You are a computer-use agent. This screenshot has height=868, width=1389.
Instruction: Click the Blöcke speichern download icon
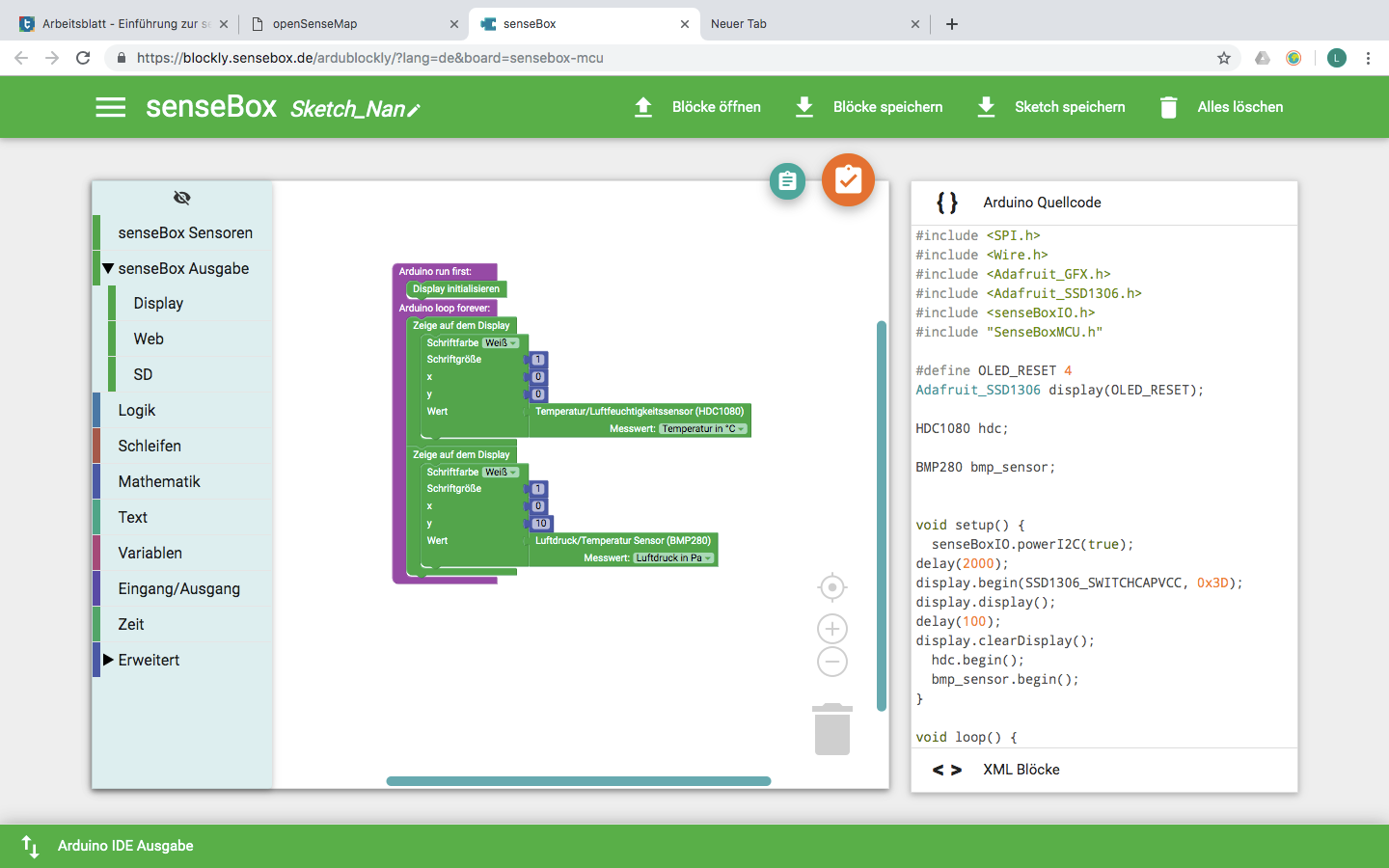point(804,107)
